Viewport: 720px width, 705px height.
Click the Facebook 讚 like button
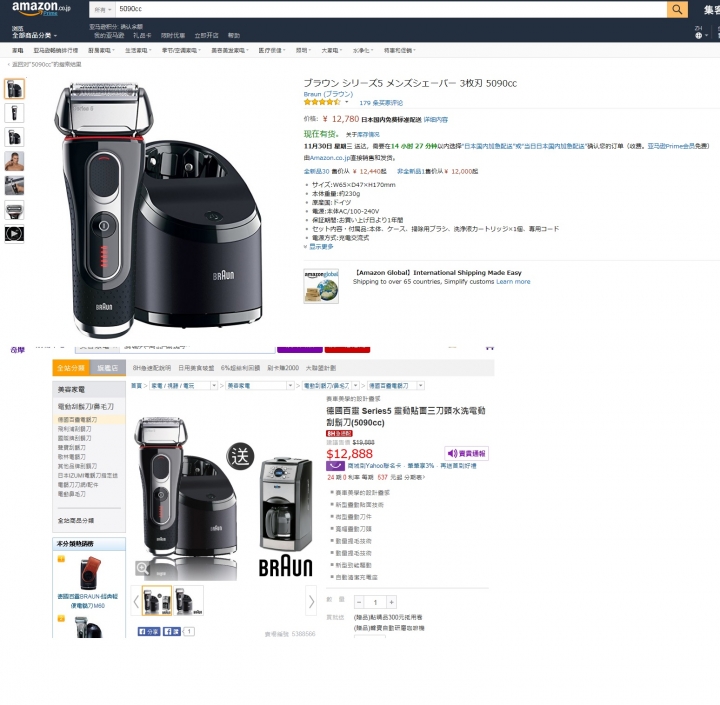point(172,632)
